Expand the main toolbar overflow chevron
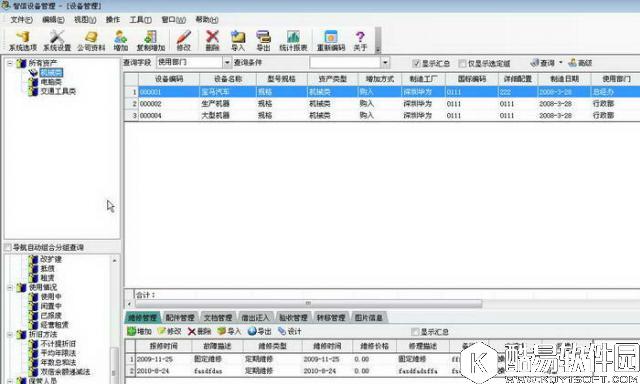 pos(378,40)
